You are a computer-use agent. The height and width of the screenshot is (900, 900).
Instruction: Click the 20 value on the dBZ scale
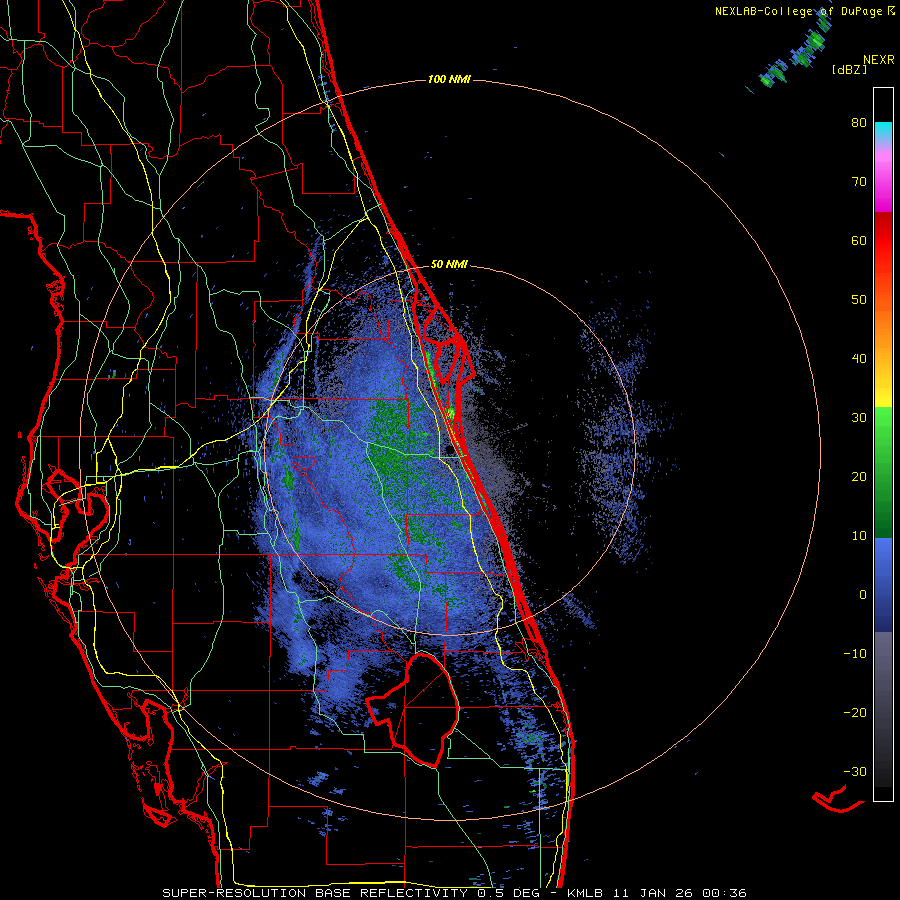[859, 477]
